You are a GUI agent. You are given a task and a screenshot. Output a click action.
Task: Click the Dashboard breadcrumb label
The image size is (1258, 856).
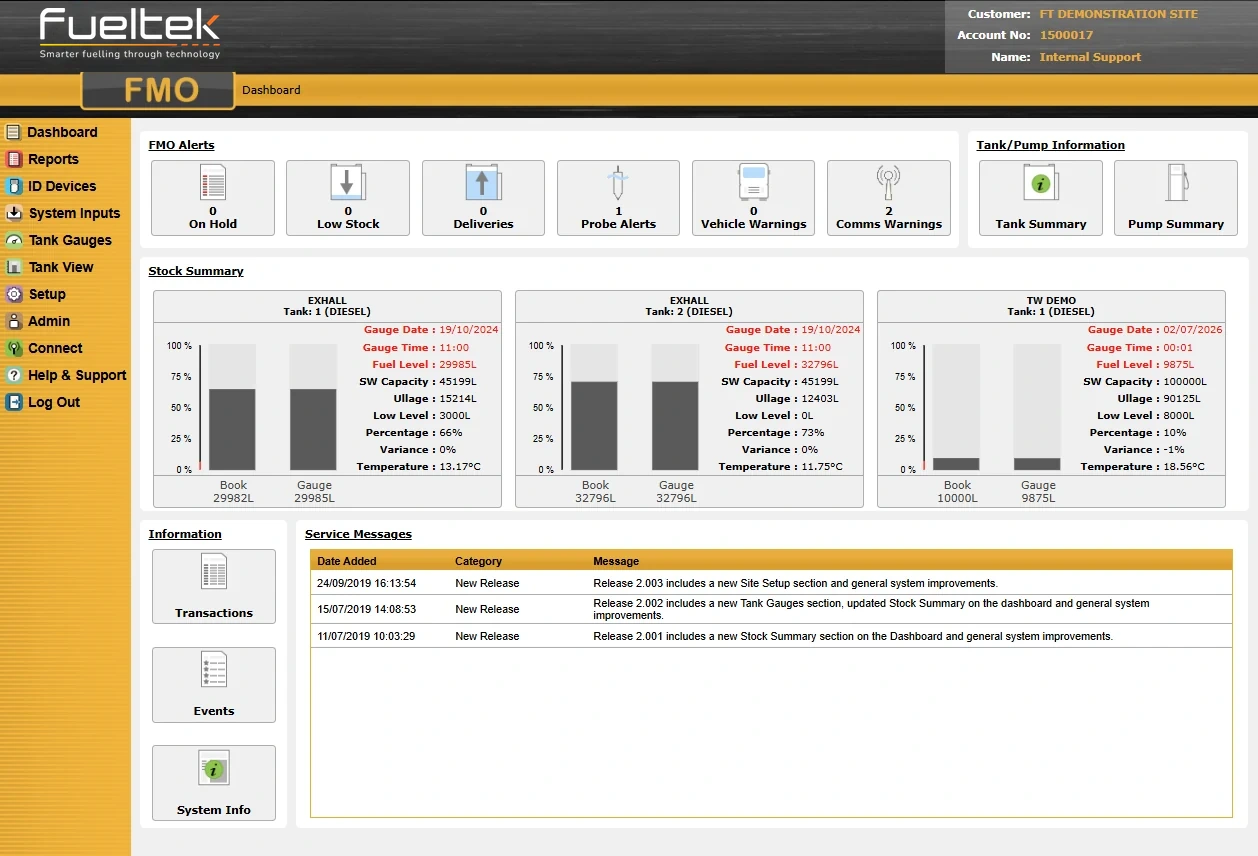271,90
